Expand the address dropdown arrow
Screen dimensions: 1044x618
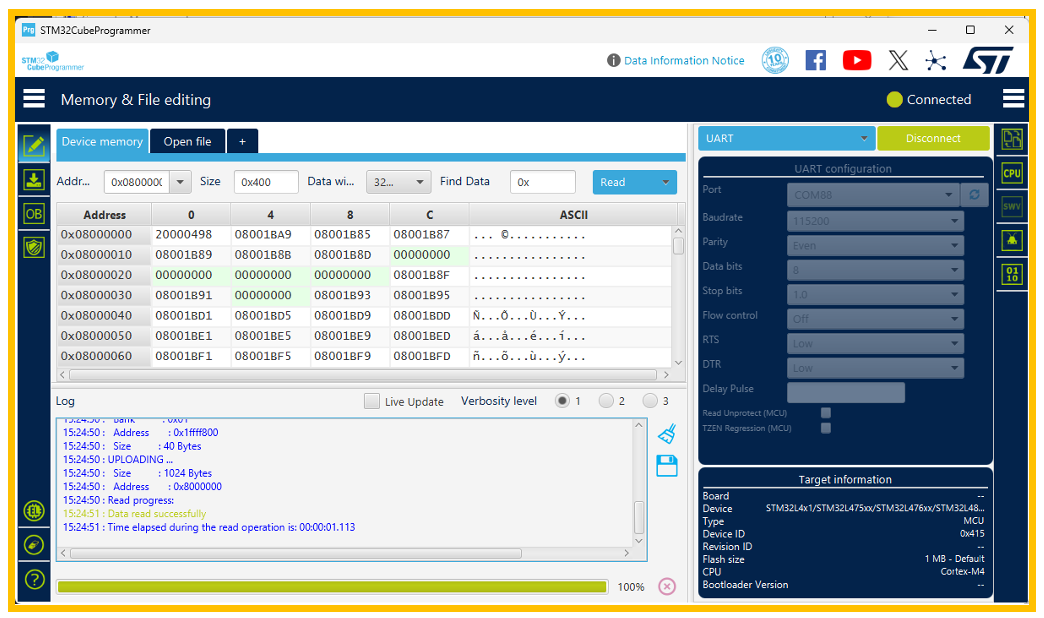(x=180, y=182)
